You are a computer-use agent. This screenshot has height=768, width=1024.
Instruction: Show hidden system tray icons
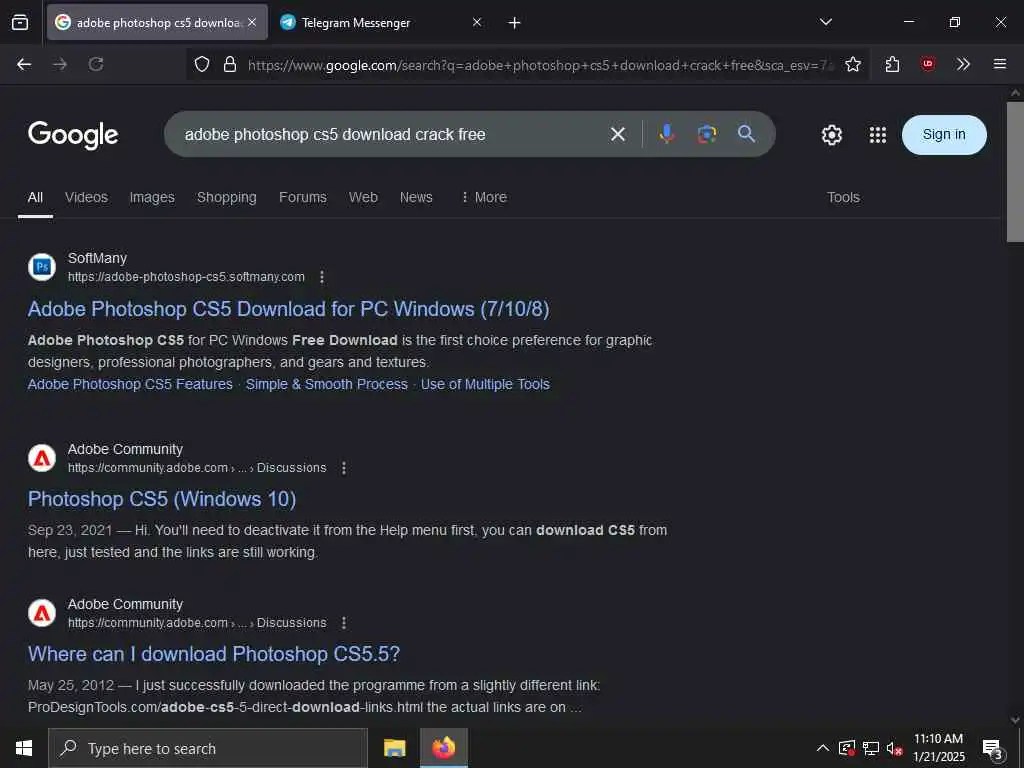coord(823,748)
